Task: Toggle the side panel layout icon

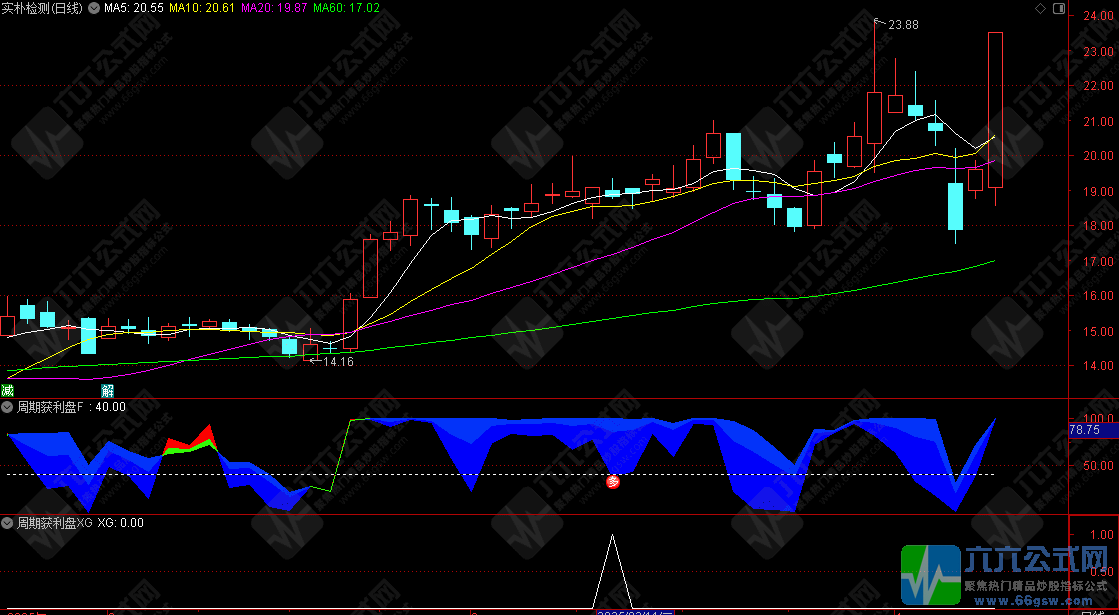Action: click(x=1057, y=8)
